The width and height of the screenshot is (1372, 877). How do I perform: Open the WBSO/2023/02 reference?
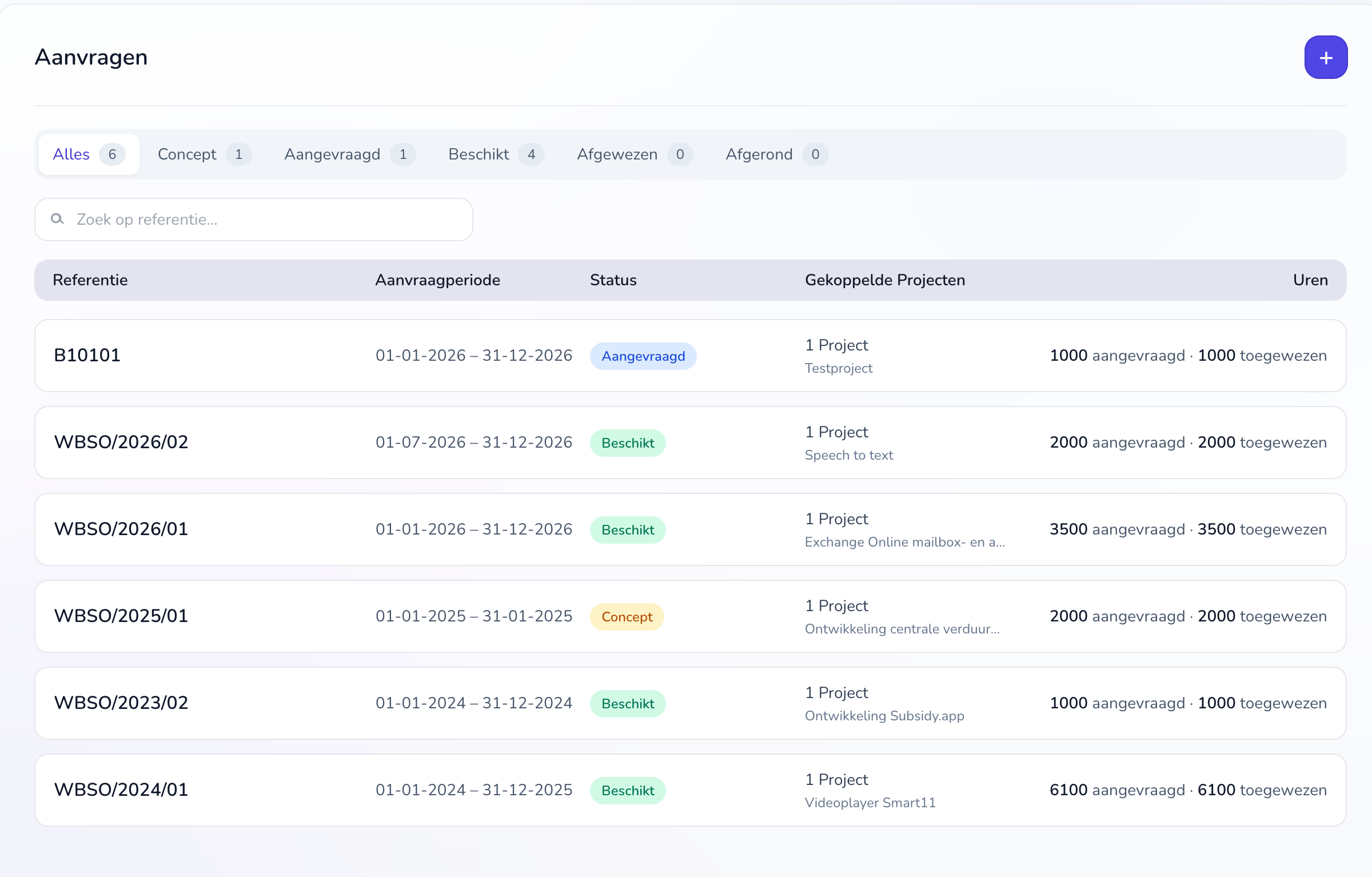pyautogui.click(x=121, y=703)
